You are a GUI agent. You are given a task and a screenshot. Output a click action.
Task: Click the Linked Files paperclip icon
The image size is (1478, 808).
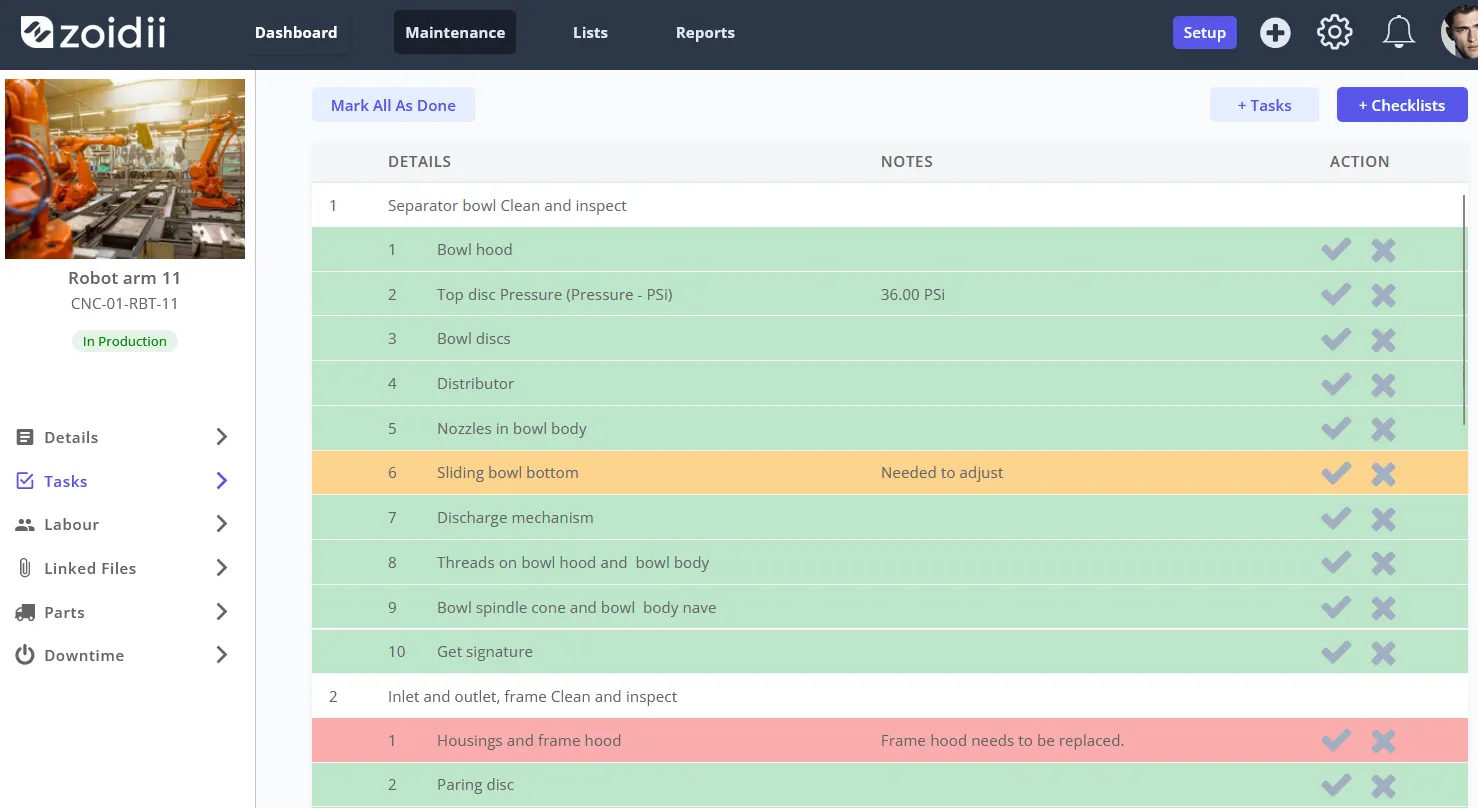(x=25, y=568)
